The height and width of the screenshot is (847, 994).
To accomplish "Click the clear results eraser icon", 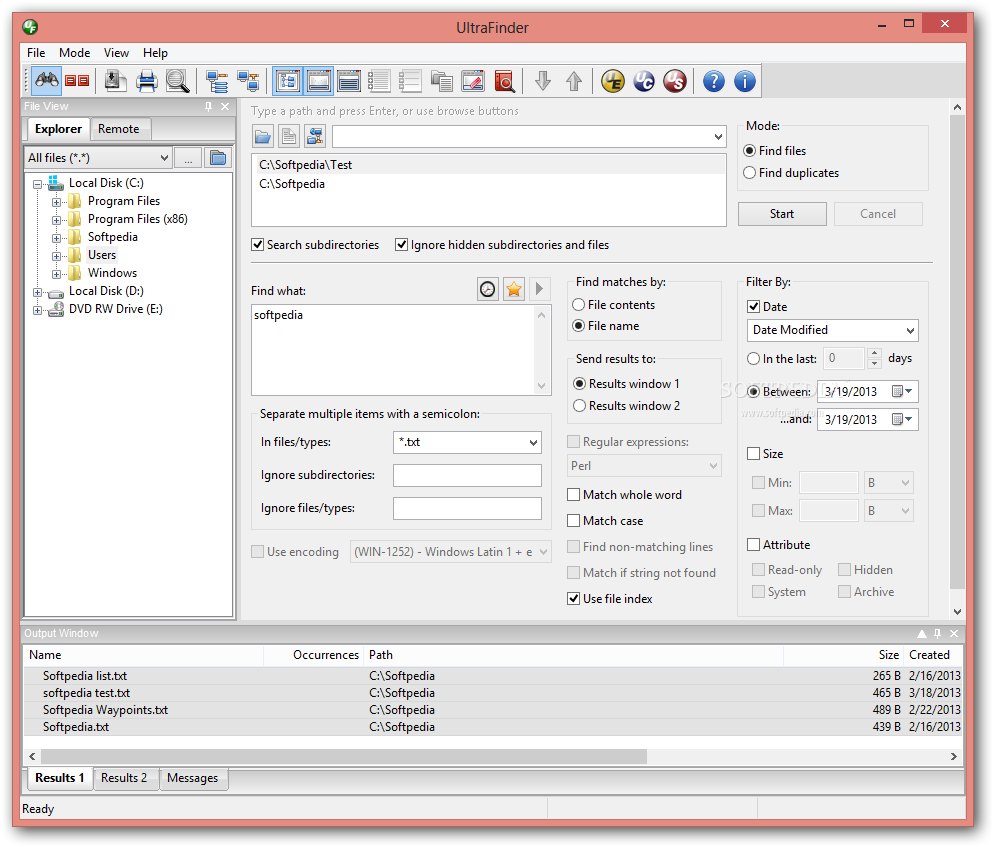I will 472,81.
